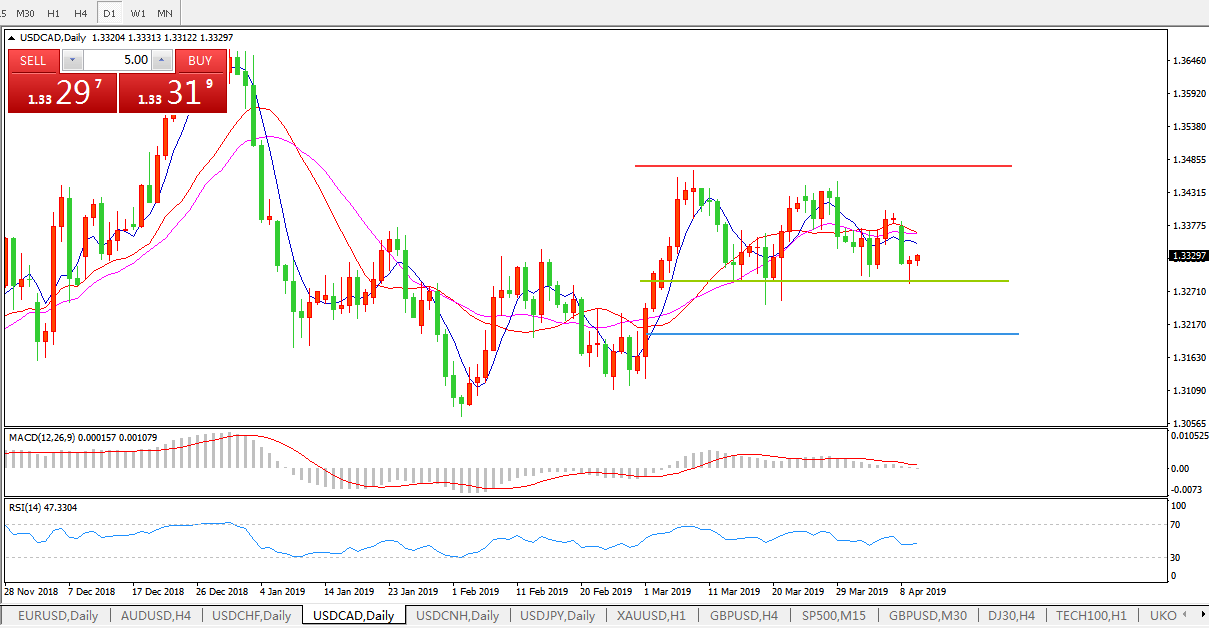
Task: Choose the H4 timeframe
Action: pos(81,13)
